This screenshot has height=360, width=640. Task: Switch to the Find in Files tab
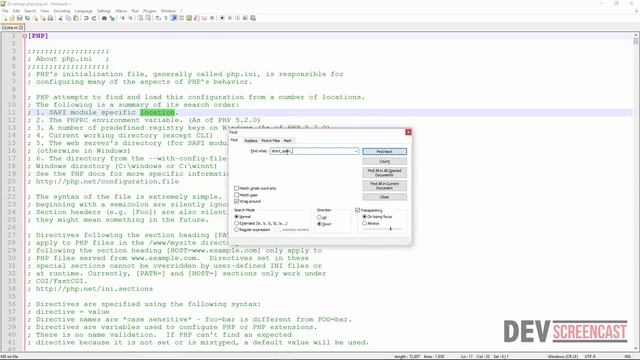[x=270, y=140]
